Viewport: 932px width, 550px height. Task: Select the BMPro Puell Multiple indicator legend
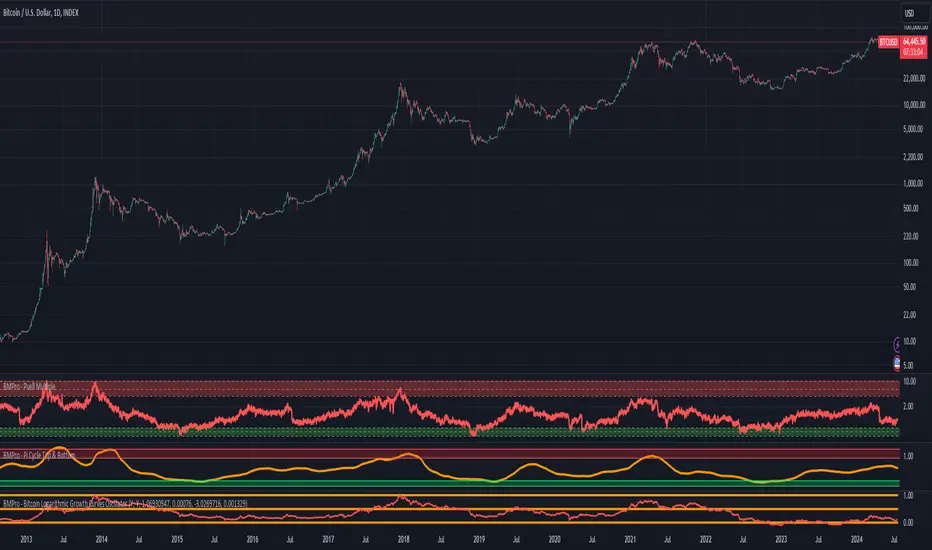point(29,386)
